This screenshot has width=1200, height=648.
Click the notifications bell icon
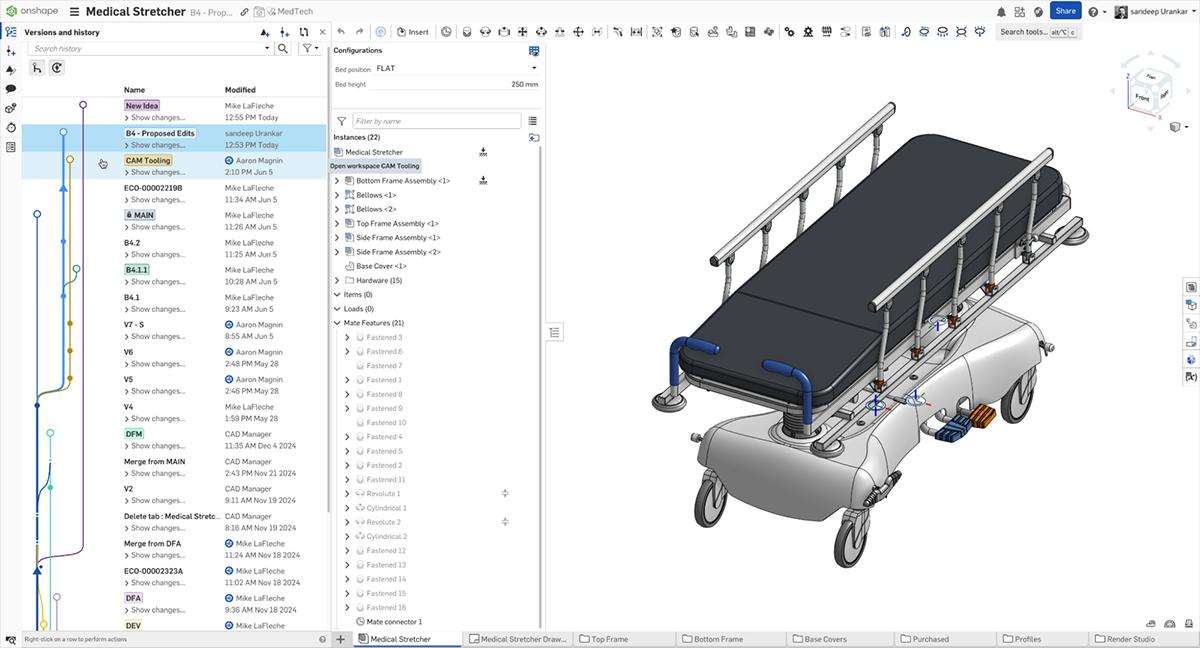pos(1001,10)
